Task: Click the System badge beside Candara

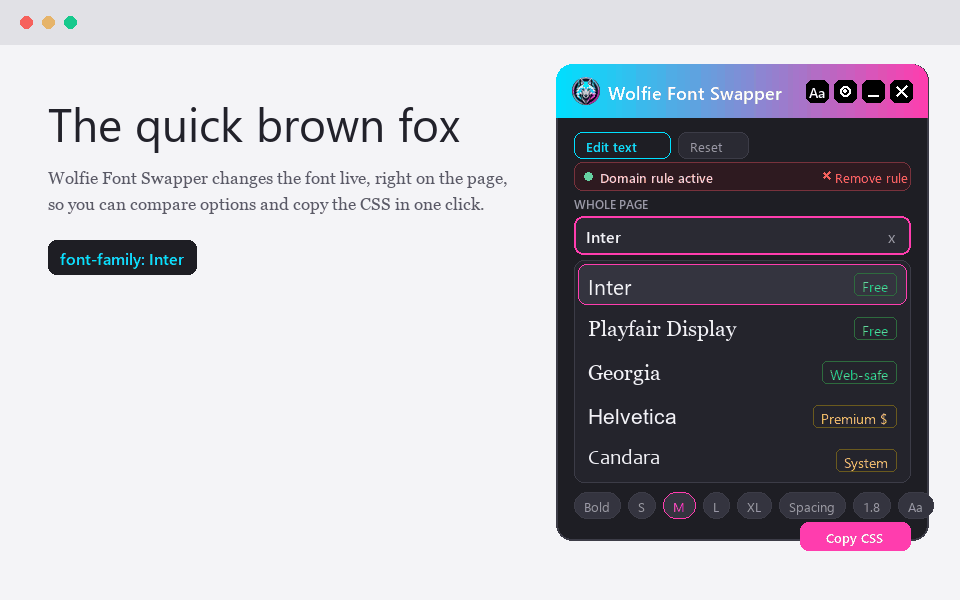Action: pyautogui.click(x=866, y=462)
